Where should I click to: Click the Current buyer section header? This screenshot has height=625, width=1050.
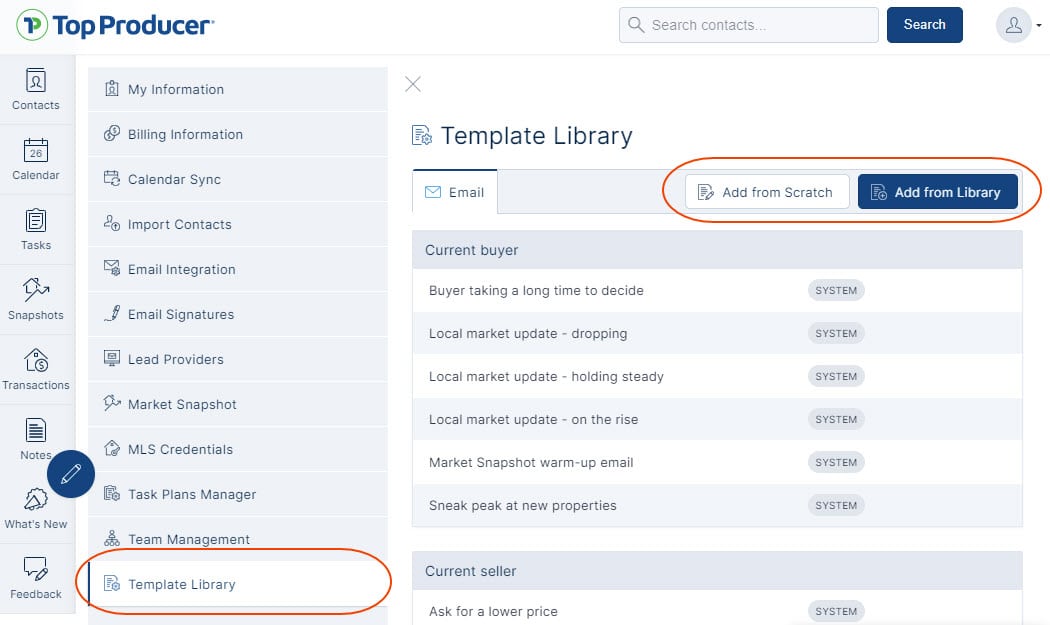coord(717,250)
